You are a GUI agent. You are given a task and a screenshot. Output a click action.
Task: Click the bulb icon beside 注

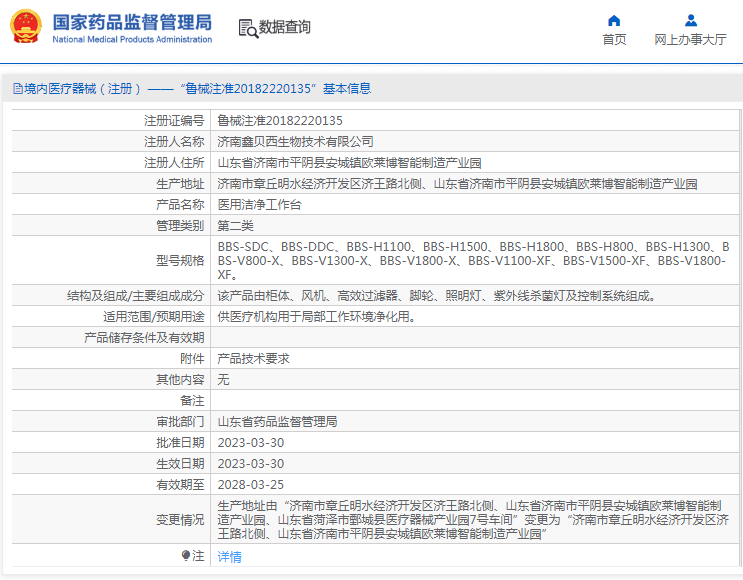(185, 556)
